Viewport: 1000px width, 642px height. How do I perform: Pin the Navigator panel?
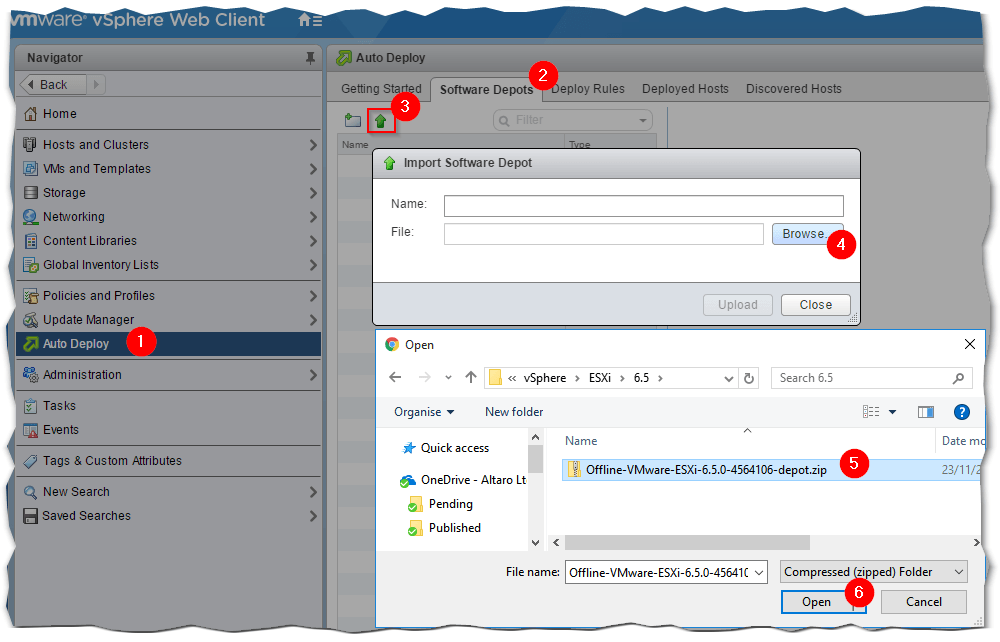pyautogui.click(x=310, y=58)
